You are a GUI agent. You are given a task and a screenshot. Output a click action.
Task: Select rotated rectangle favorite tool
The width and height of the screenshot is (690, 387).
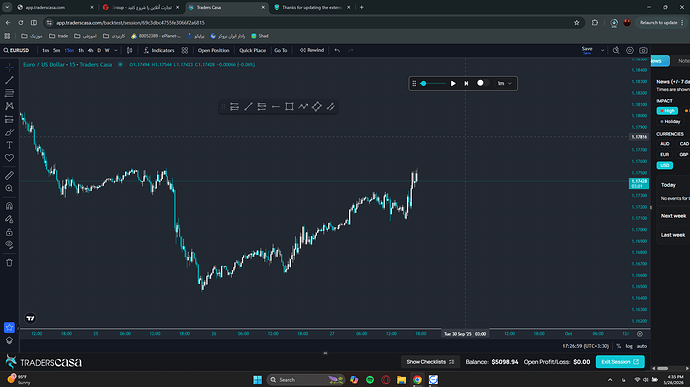[317, 107]
